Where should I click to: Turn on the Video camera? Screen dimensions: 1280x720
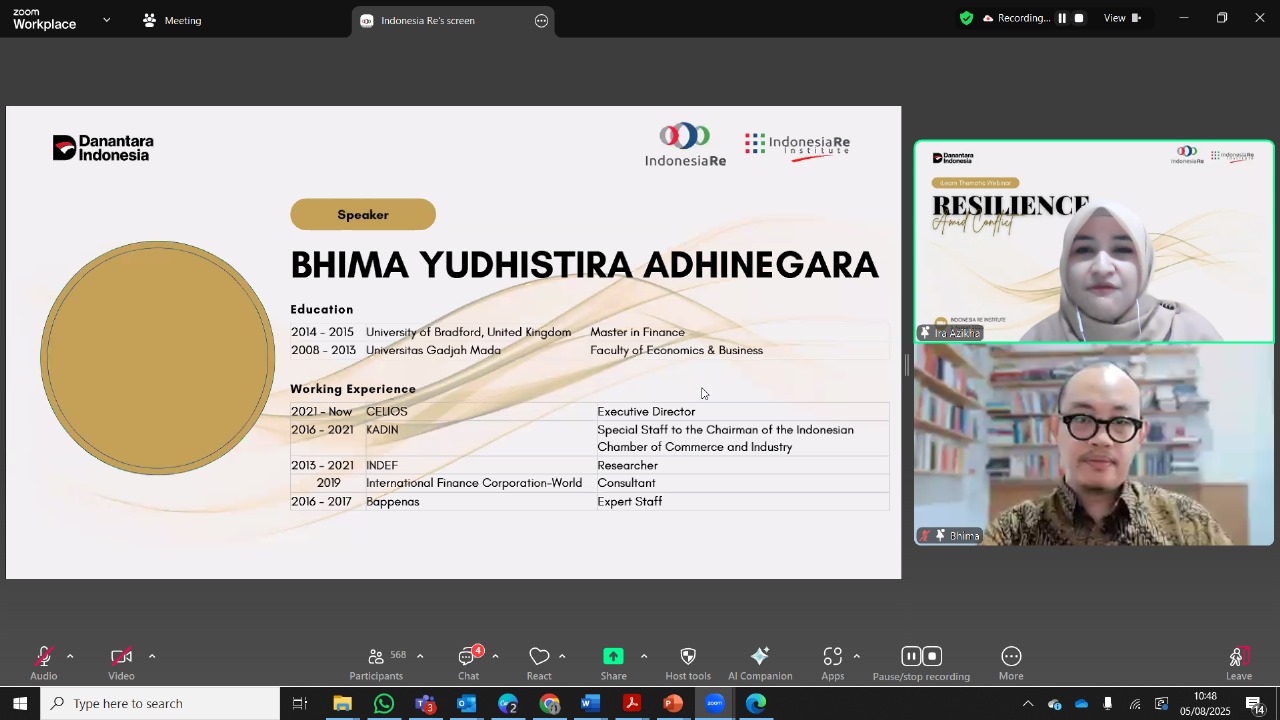[121, 657]
